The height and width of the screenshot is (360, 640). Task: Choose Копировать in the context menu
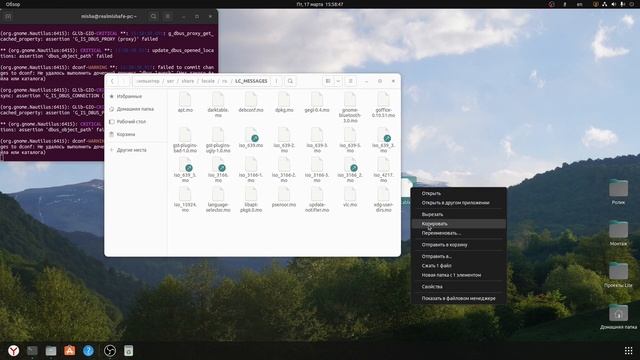458,224
